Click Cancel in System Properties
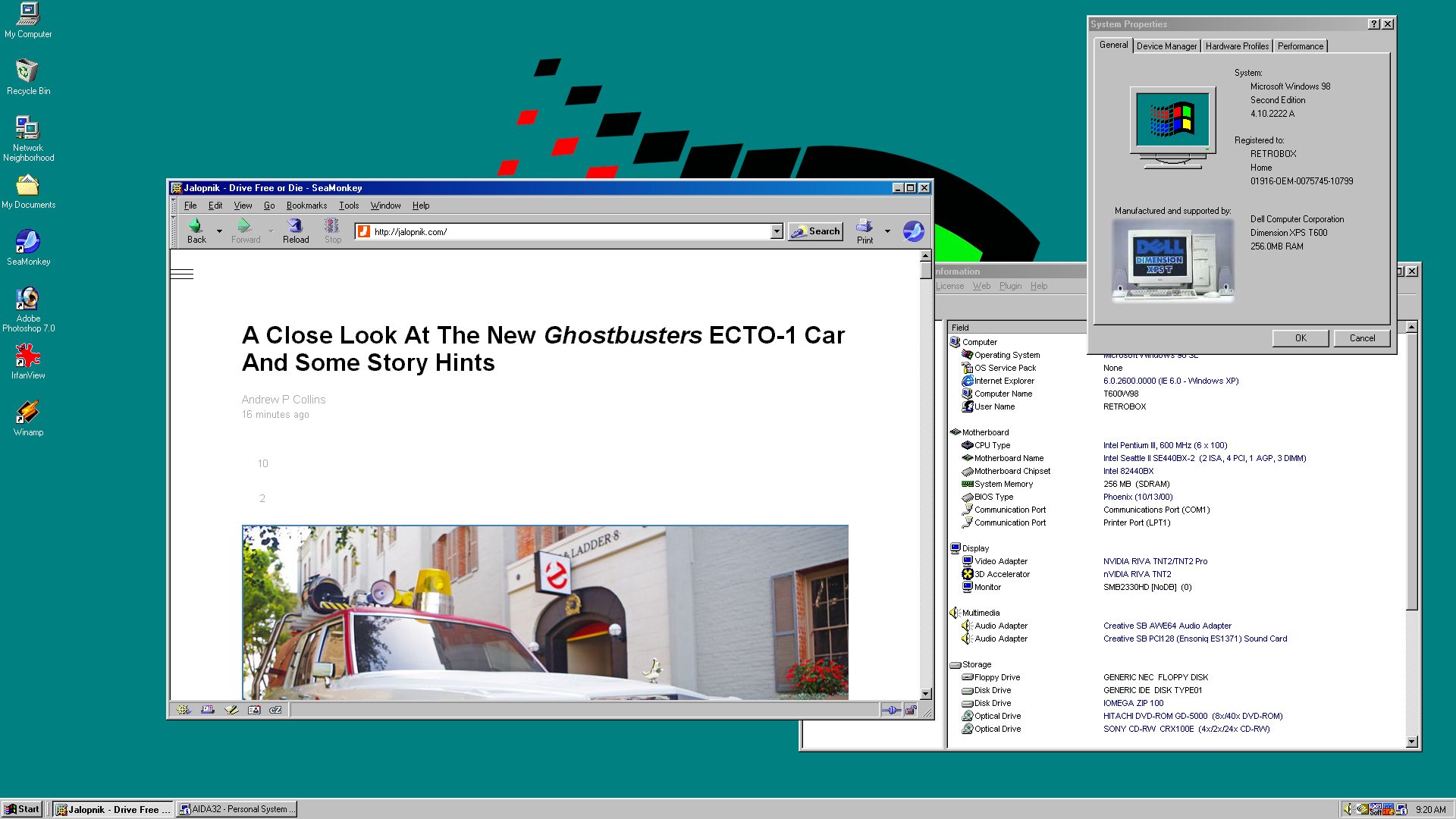 [1362, 338]
